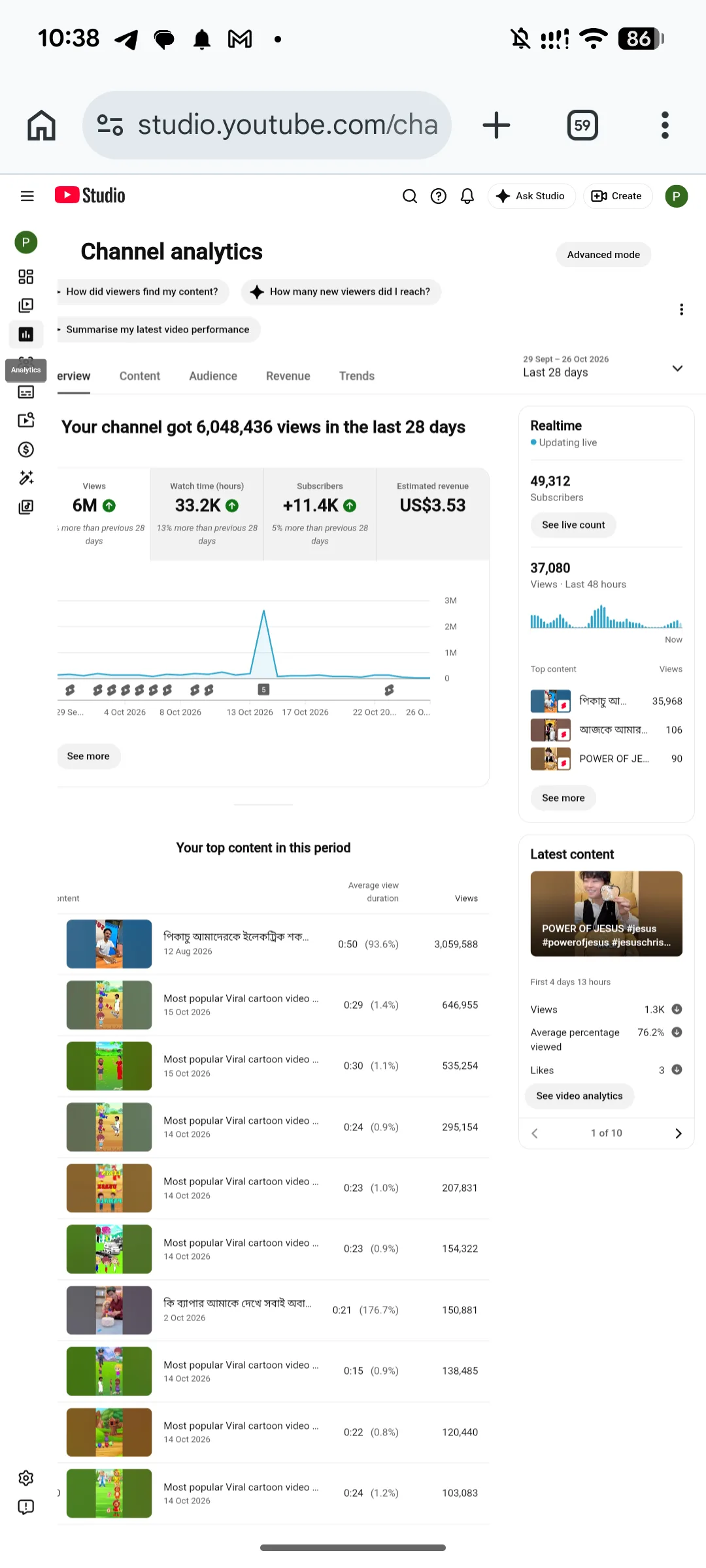Screen dimensions: 706x1568
Task: Open the analytics page three-dot options
Action: pos(681,310)
